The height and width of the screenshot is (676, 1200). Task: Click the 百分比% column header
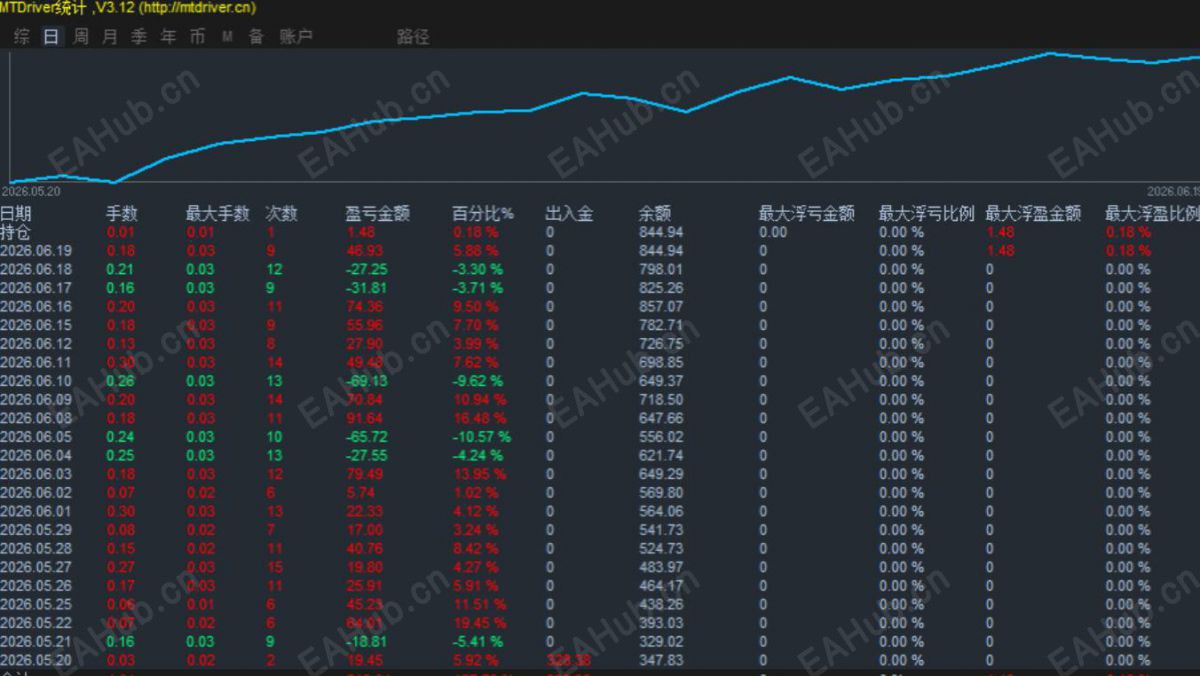point(483,213)
